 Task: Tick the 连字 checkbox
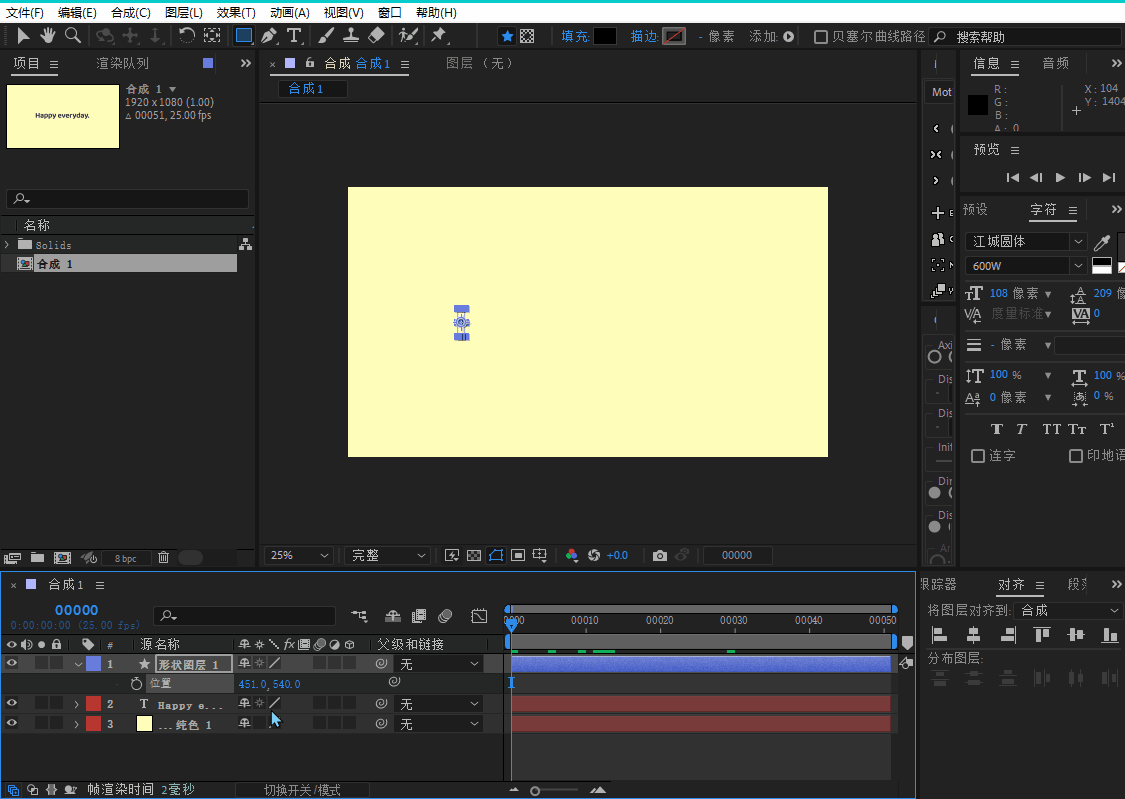[x=978, y=456]
